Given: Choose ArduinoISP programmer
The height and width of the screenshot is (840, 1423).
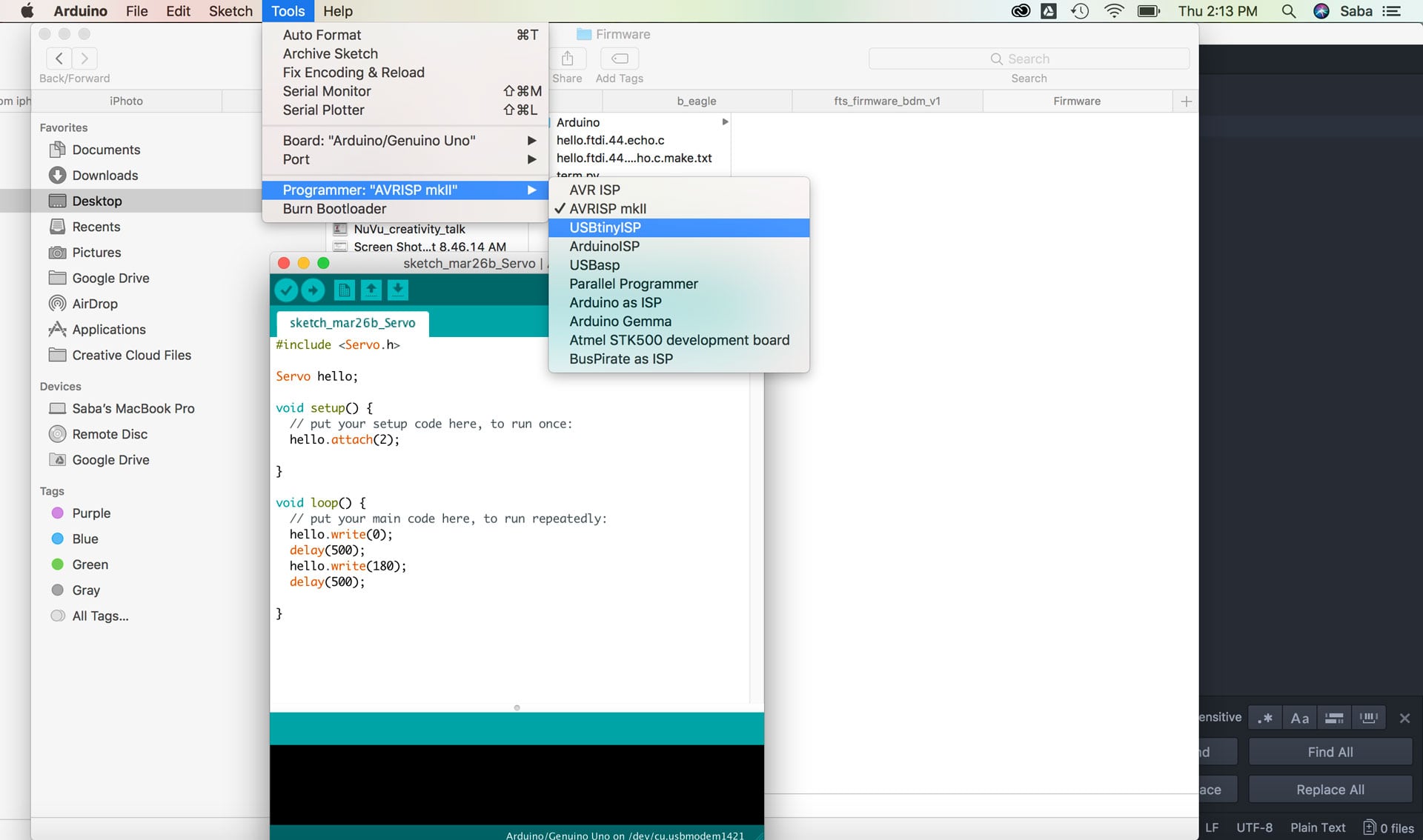Looking at the screenshot, I should coord(679,247).
